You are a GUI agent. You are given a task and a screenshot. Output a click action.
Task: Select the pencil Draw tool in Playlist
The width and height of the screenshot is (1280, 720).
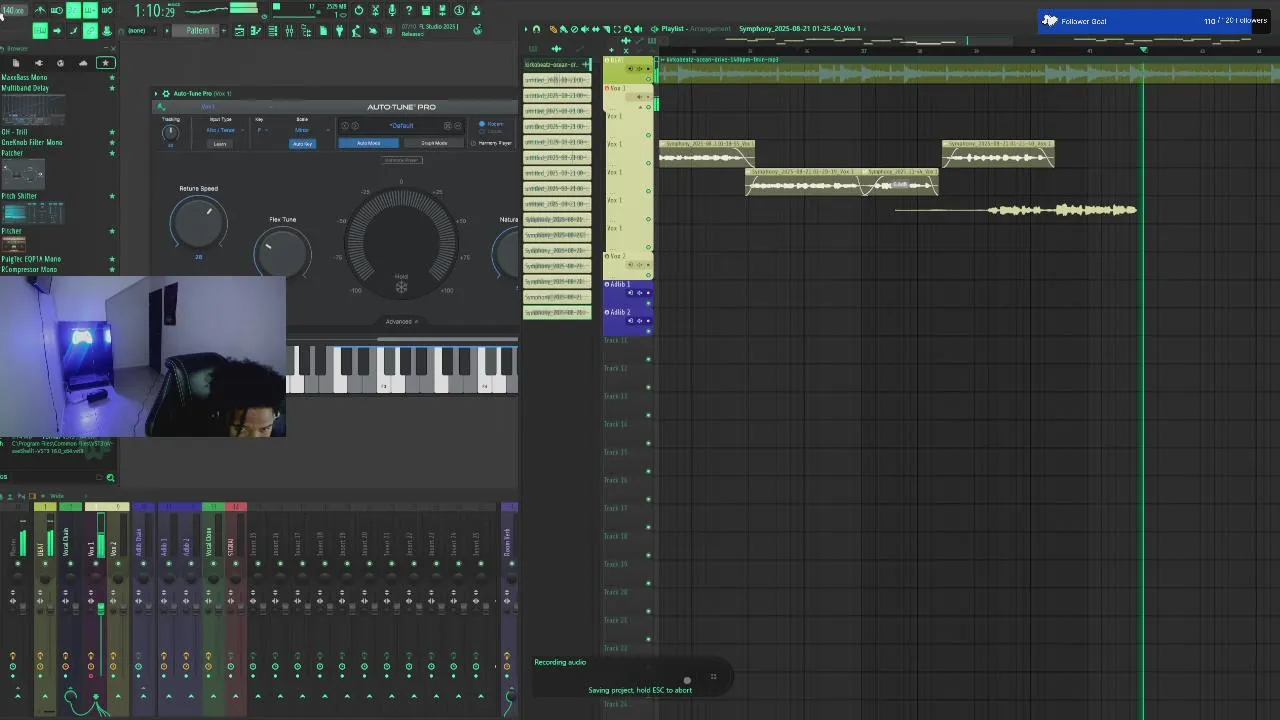pos(553,29)
